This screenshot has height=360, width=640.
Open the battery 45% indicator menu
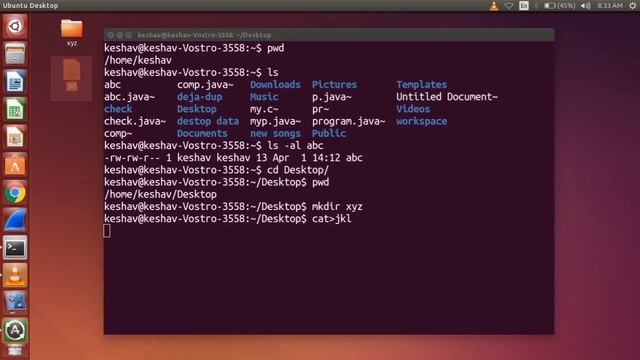coord(560,5)
